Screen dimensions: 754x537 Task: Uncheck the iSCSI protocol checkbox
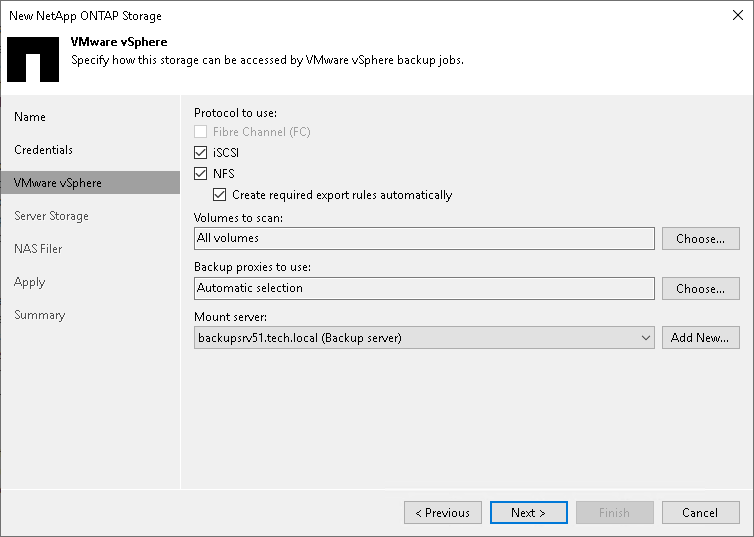pos(201,153)
